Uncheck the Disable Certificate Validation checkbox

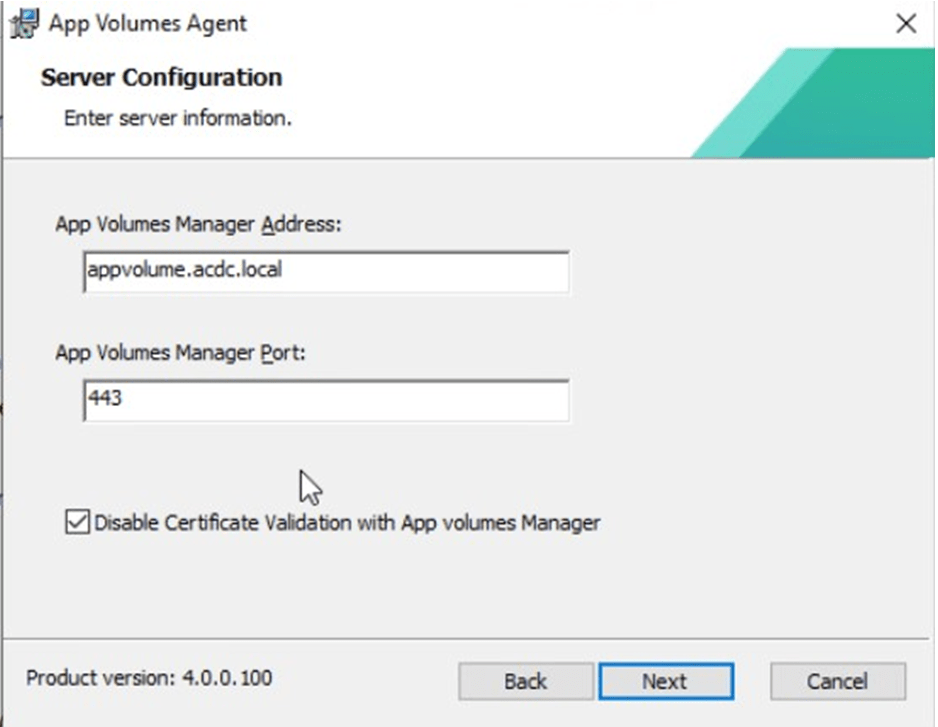click(77, 522)
